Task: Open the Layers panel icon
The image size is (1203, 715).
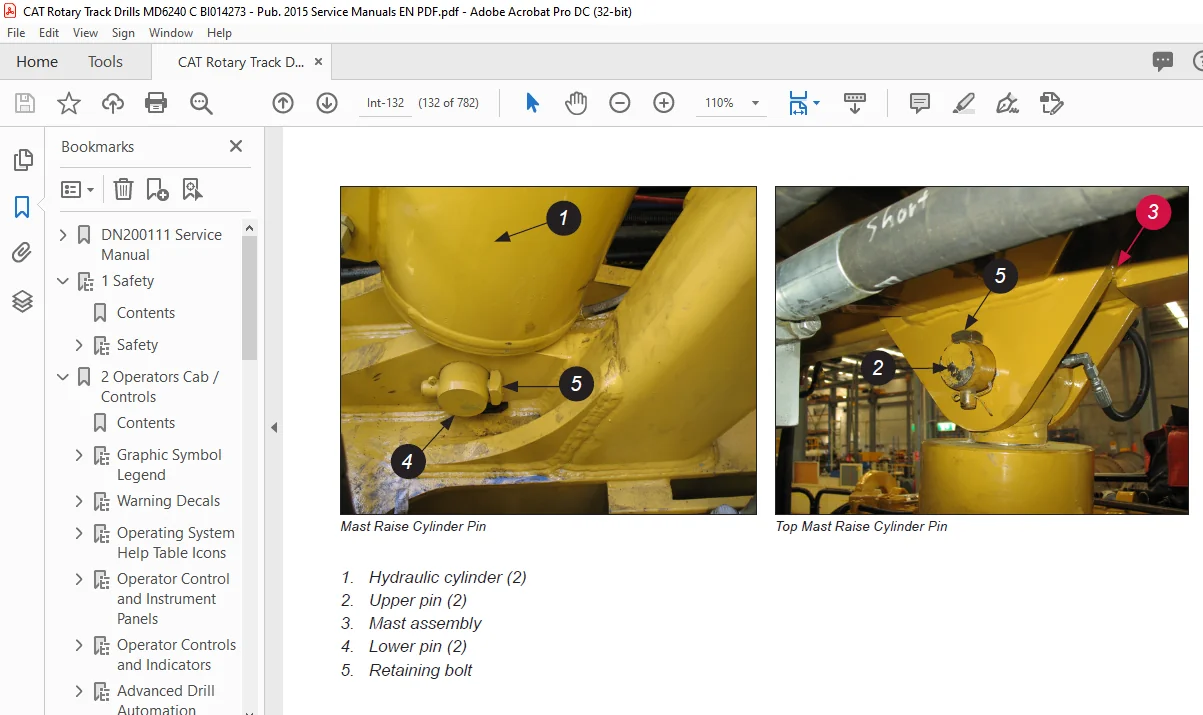Action: pos(22,300)
